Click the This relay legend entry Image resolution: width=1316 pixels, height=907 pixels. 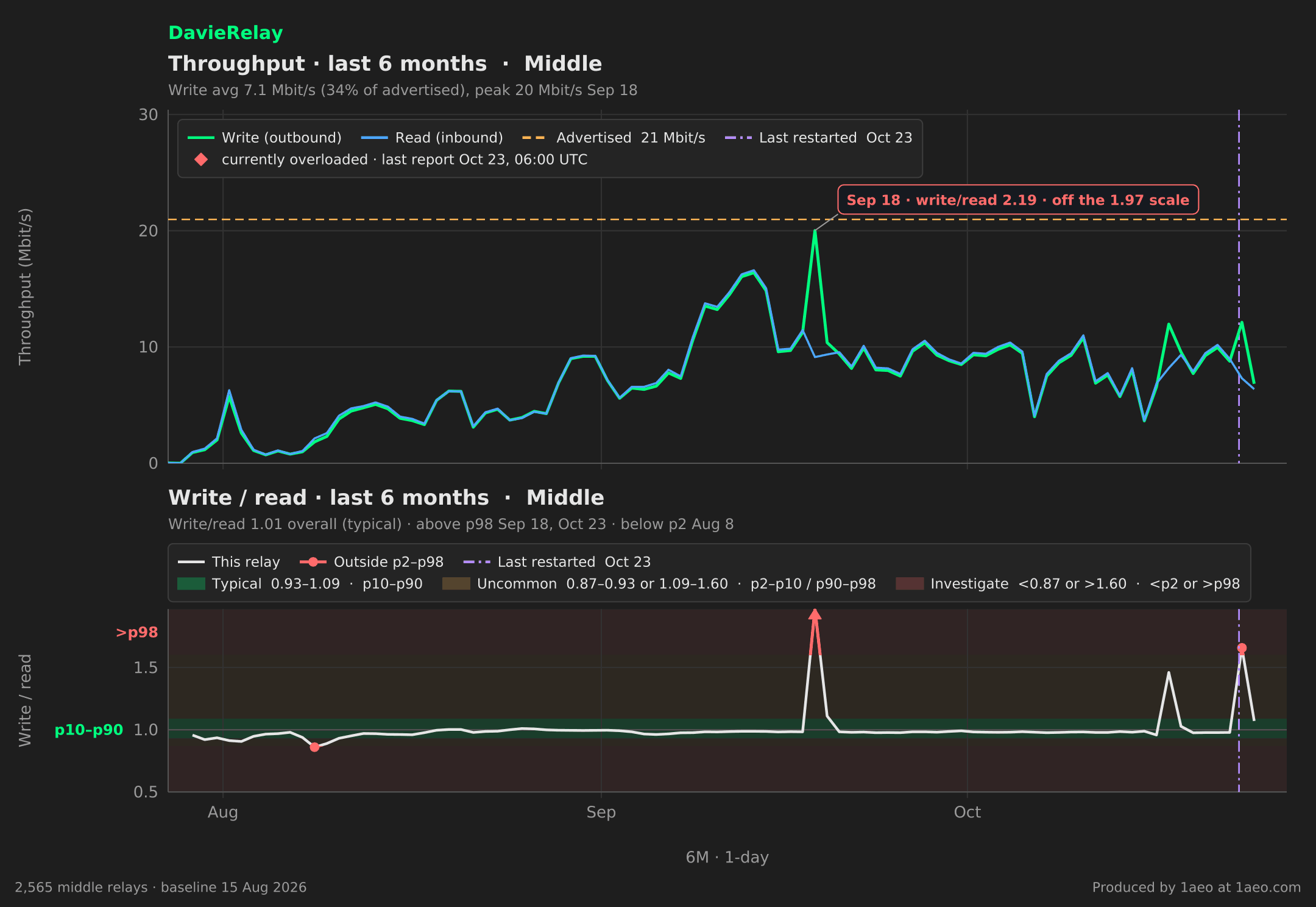tap(229, 562)
